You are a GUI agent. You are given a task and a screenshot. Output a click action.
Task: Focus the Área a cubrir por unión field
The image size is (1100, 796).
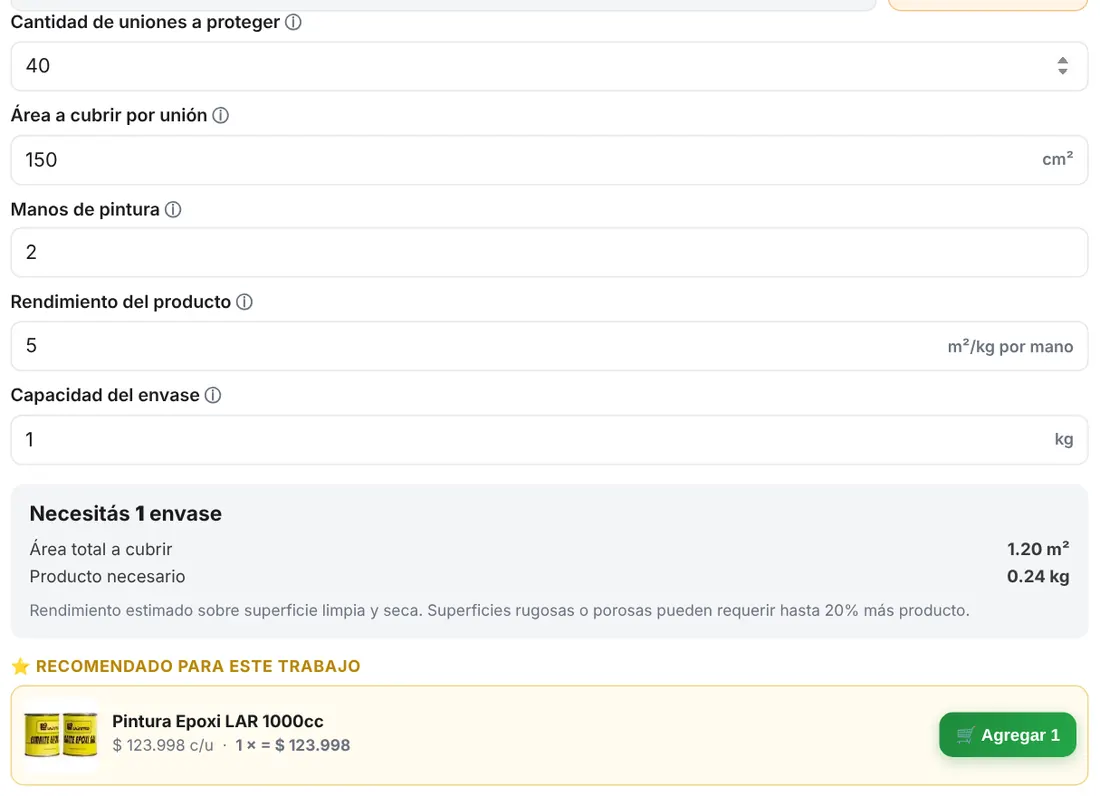tap(549, 160)
